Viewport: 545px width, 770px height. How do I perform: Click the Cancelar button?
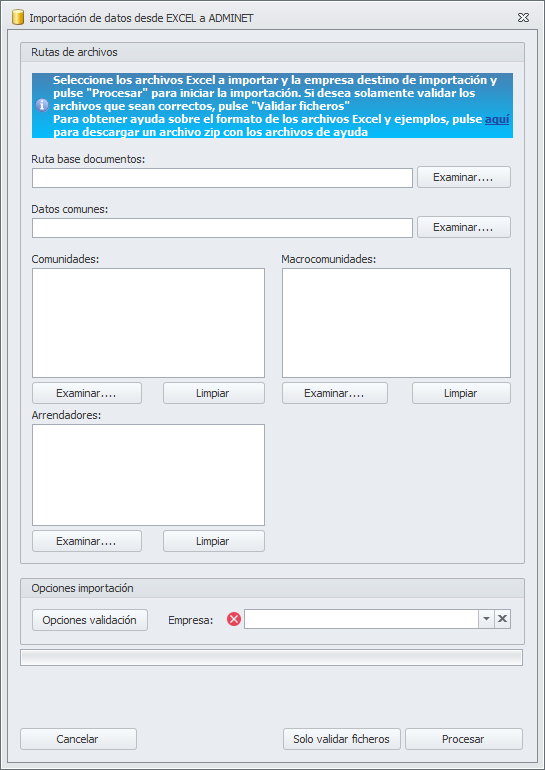79,739
